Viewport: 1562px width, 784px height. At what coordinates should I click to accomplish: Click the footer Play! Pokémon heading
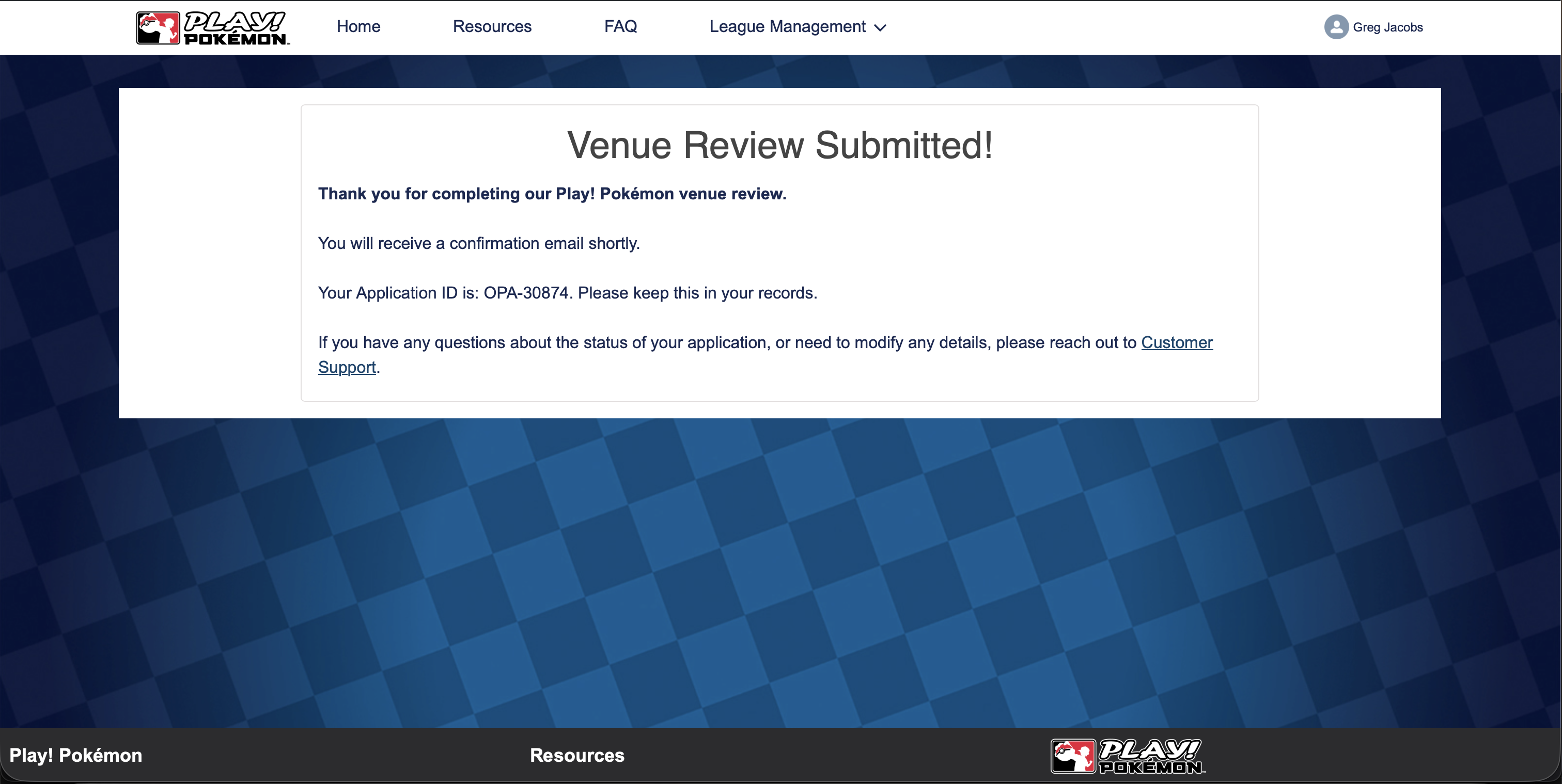pyautogui.click(x=76, y=755)
